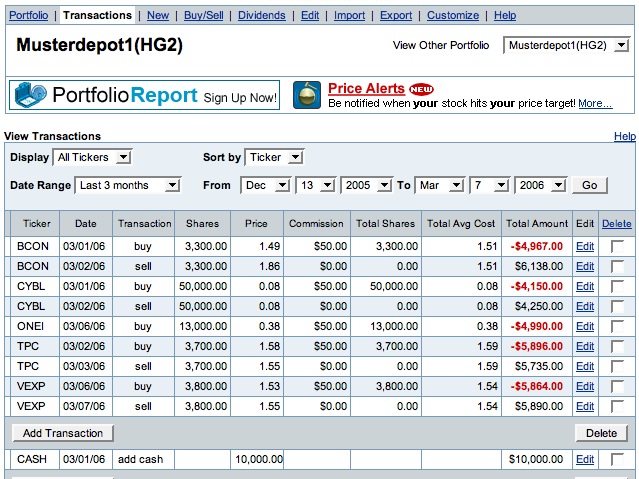Edit the TPC buy transaction
639x479 pixels.
tap(585, 346)
